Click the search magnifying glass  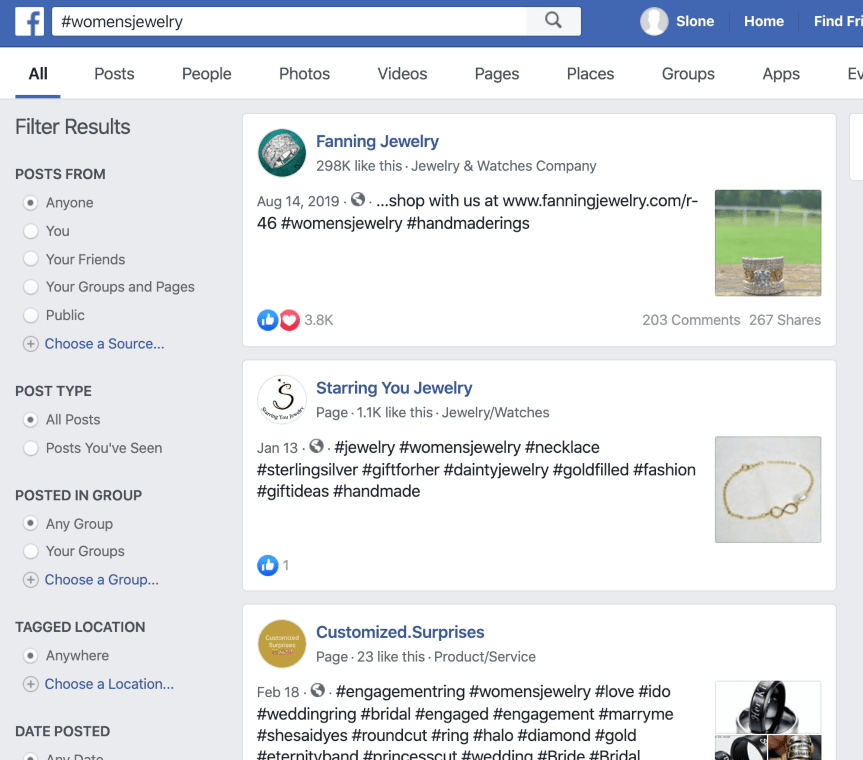click(553, 20)
